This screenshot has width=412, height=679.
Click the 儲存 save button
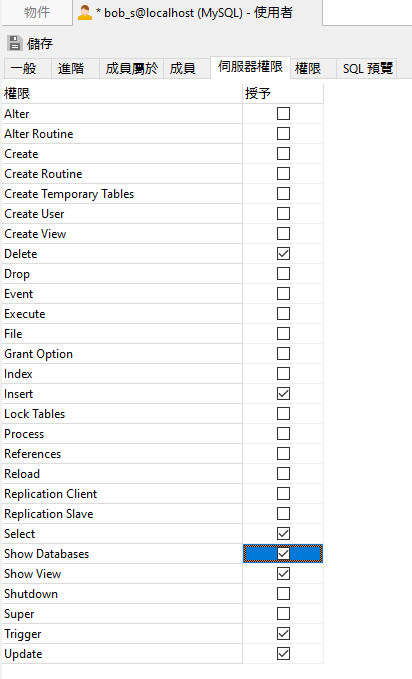30,43
